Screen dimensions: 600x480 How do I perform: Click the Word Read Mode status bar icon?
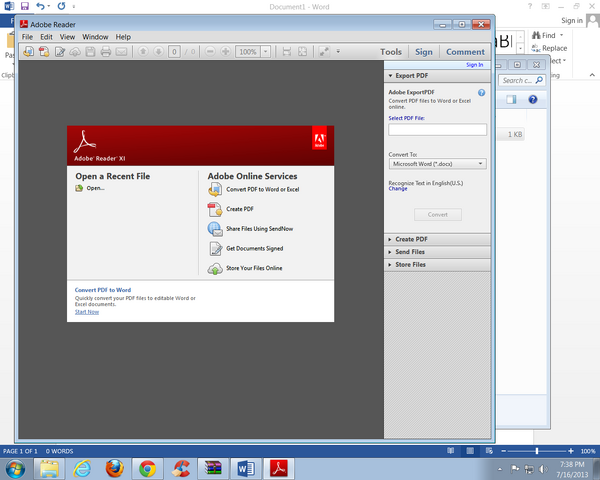[451, 451]
